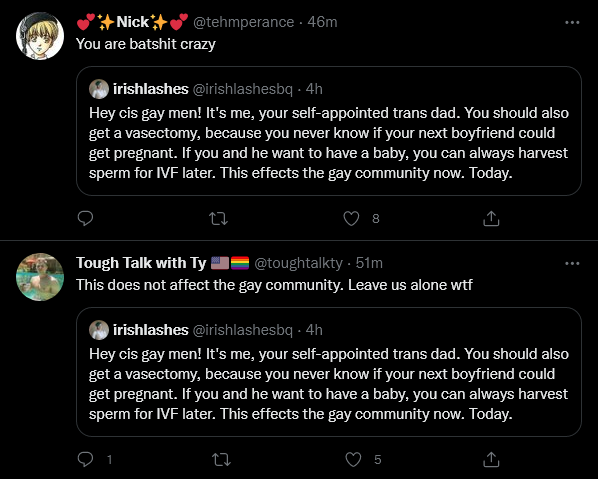Click the 51m timestamp on Ty's tweet
Image resolution: width=598 pixels, height=479 pixels.
pyautogui.click(x=369, y=263)
